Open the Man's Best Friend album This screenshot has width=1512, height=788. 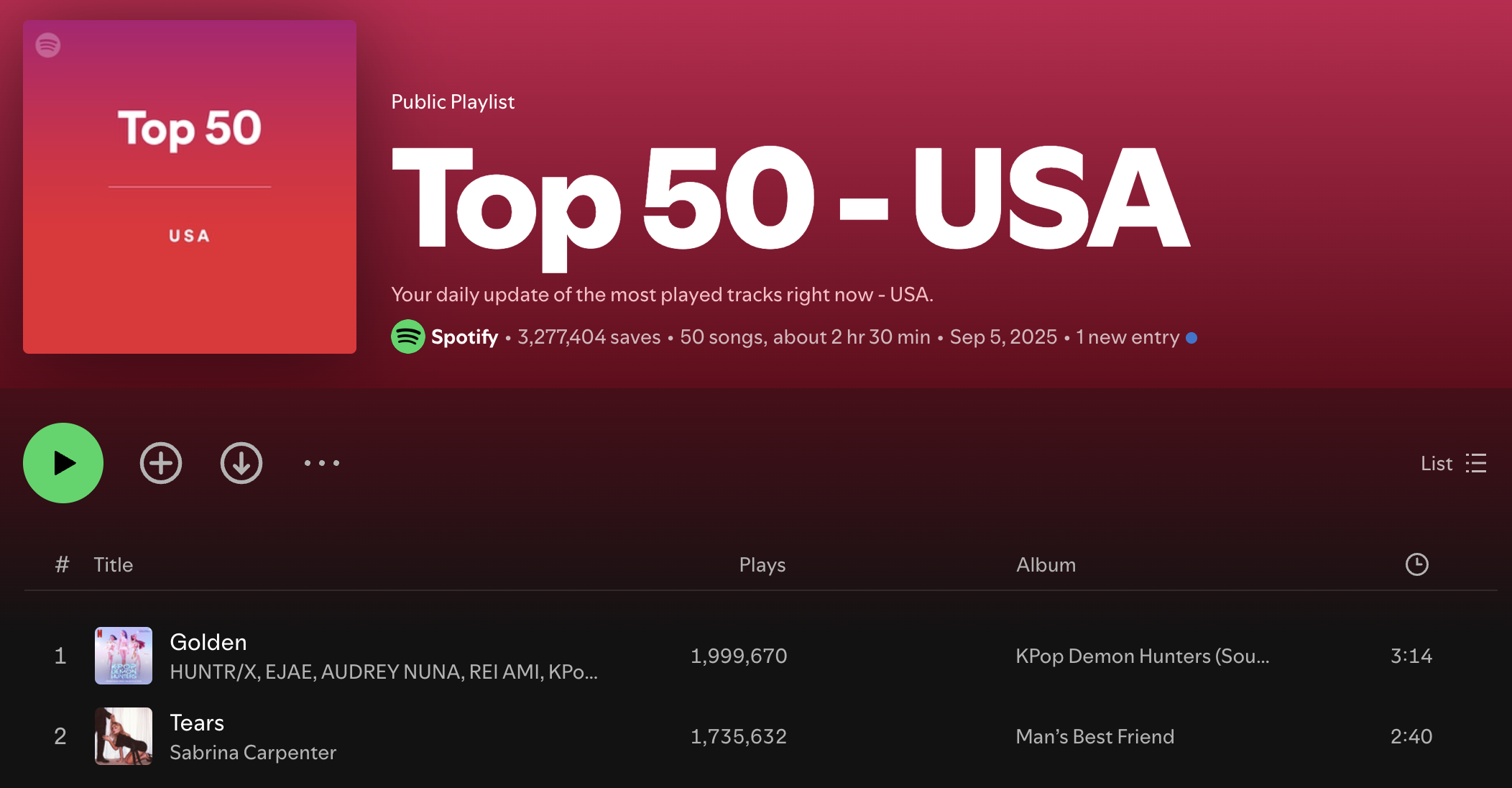click(x=1094, y=736)
